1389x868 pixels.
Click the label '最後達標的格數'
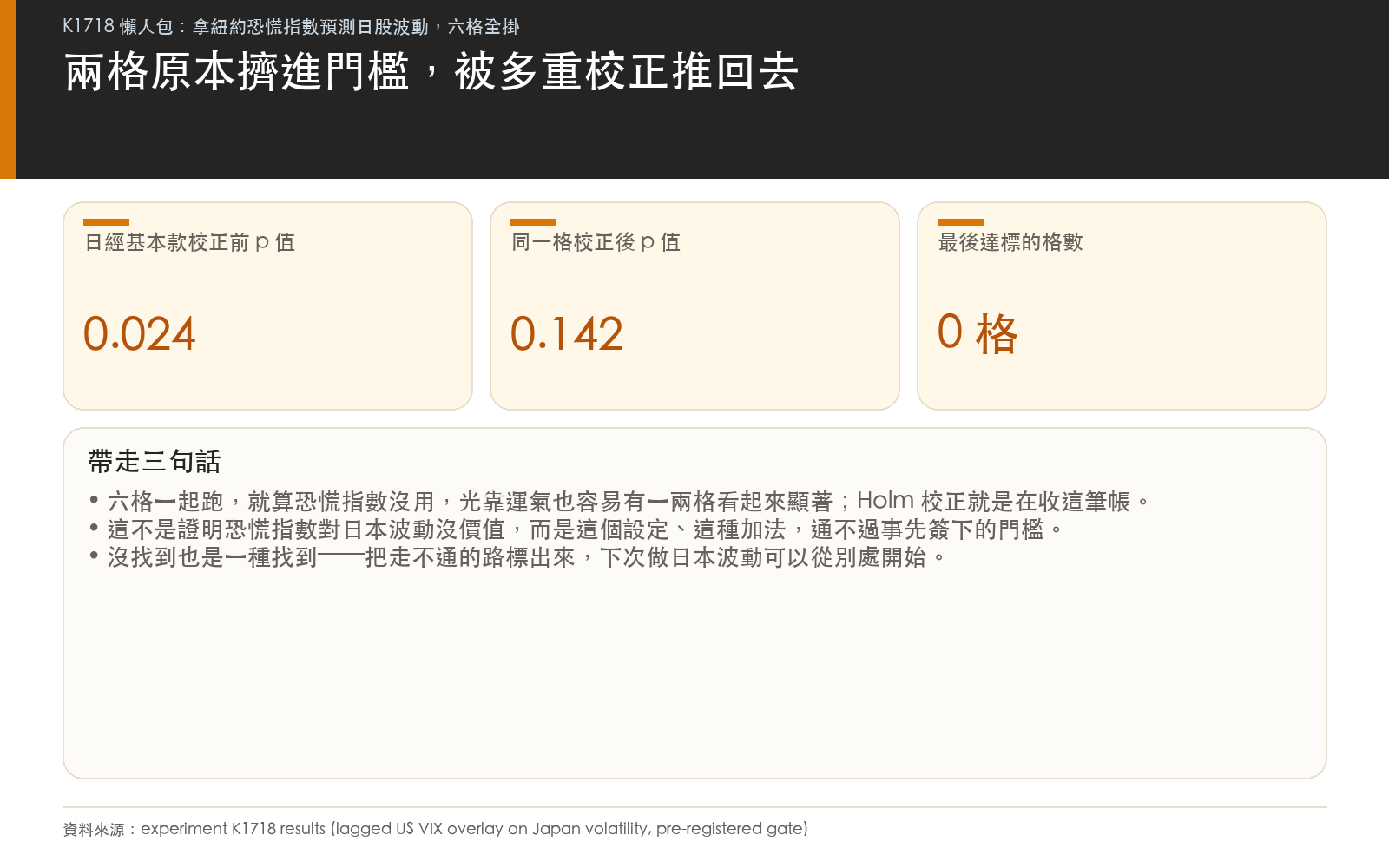(x=1010, y=242)
